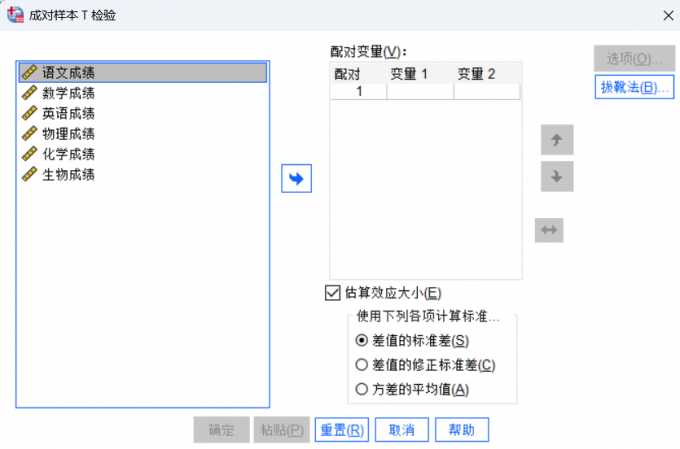Screen dimensions: 680x449
Task: Click the 变量 2 column header
Action: coord(487,74)
